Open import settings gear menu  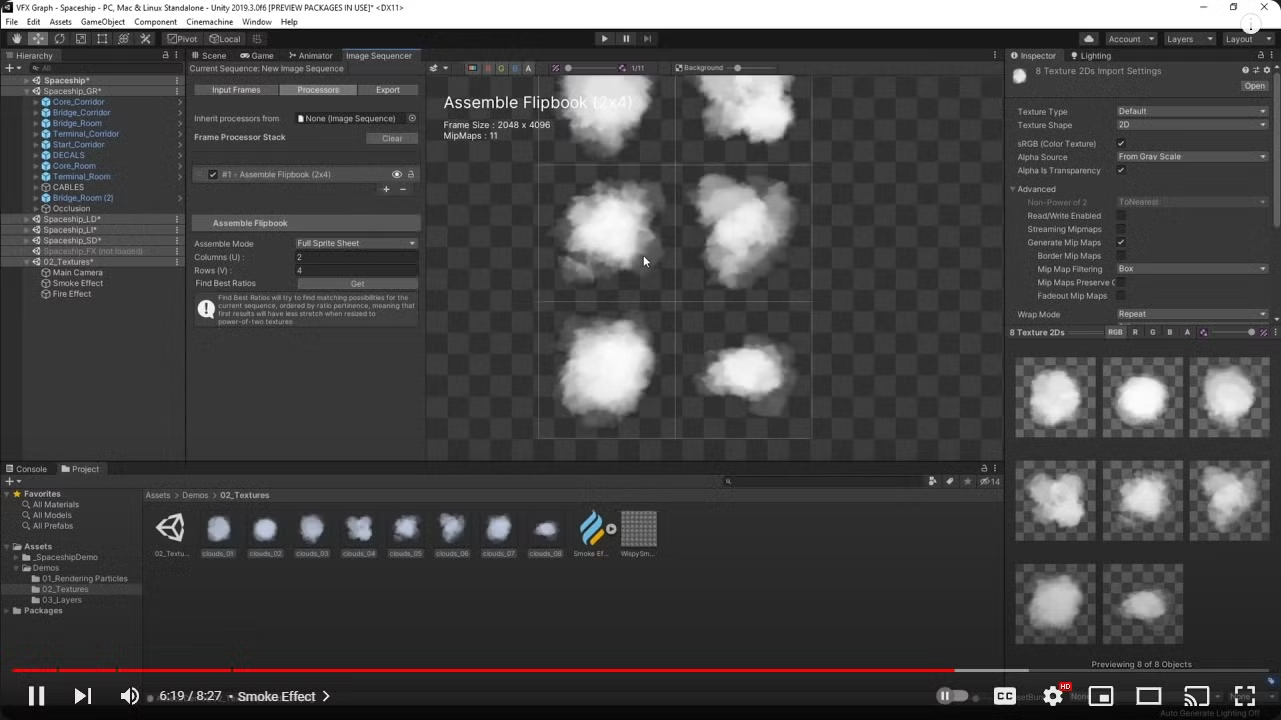(1267, 71)
